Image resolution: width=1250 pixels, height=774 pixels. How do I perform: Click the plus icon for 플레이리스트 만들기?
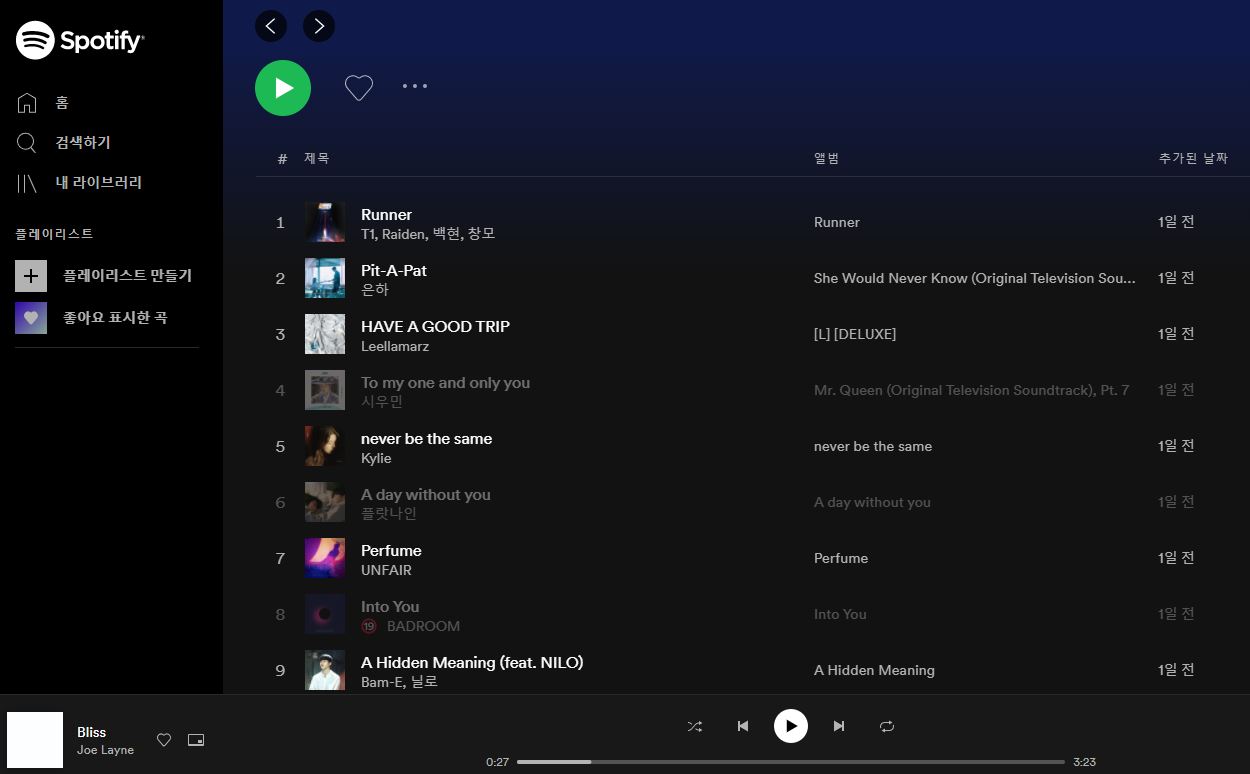(31, 275)
